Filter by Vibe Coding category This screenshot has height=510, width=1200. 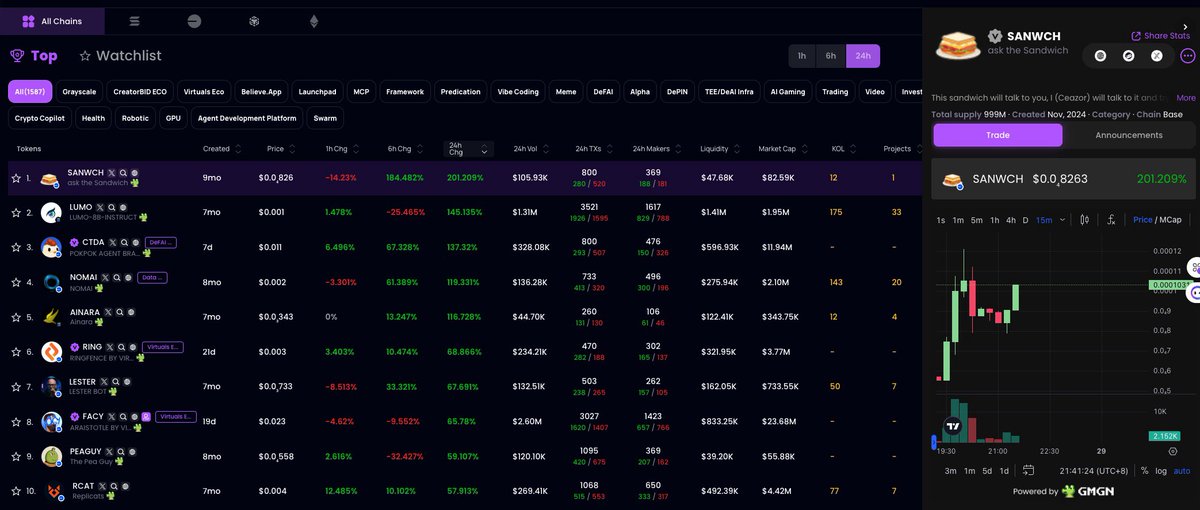518,91
